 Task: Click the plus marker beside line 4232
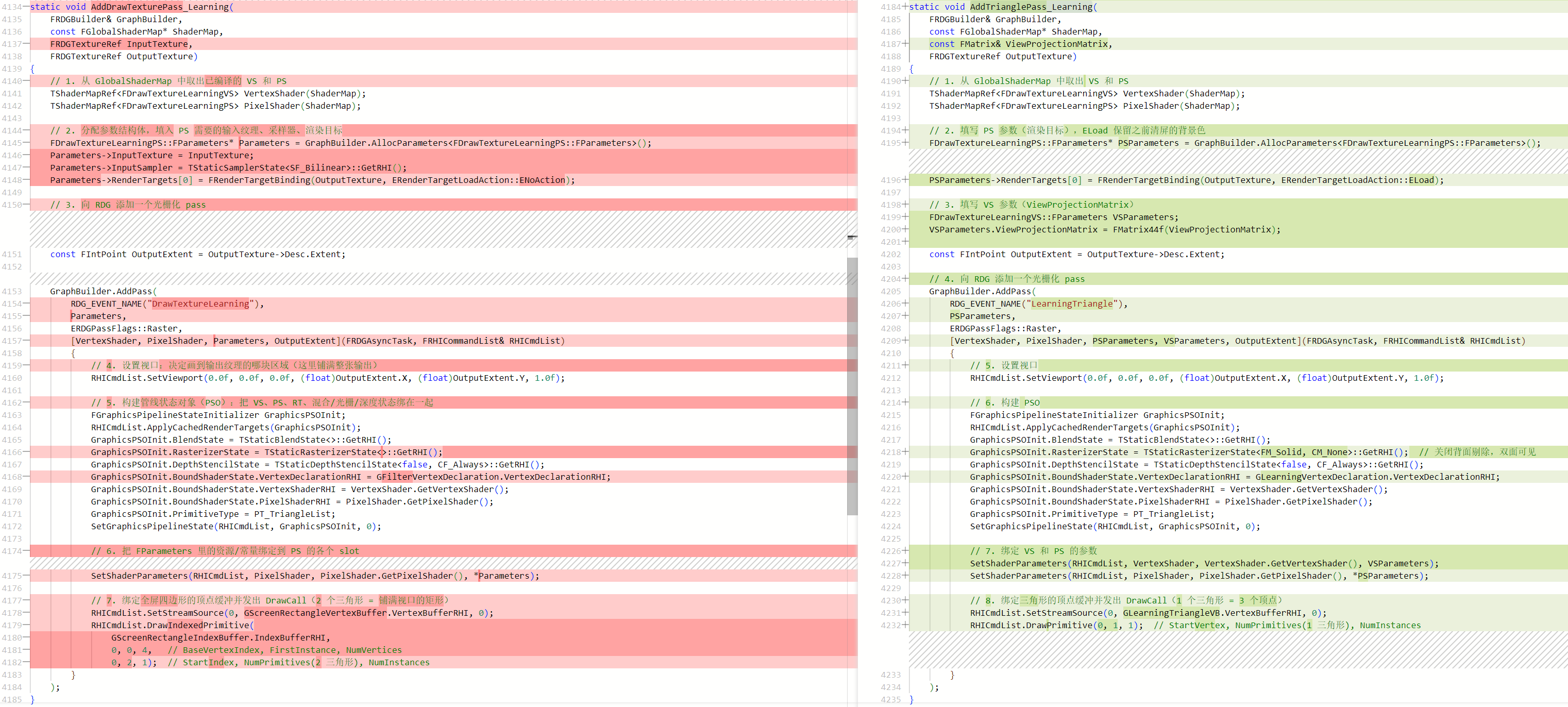click(x=905, y=625)
